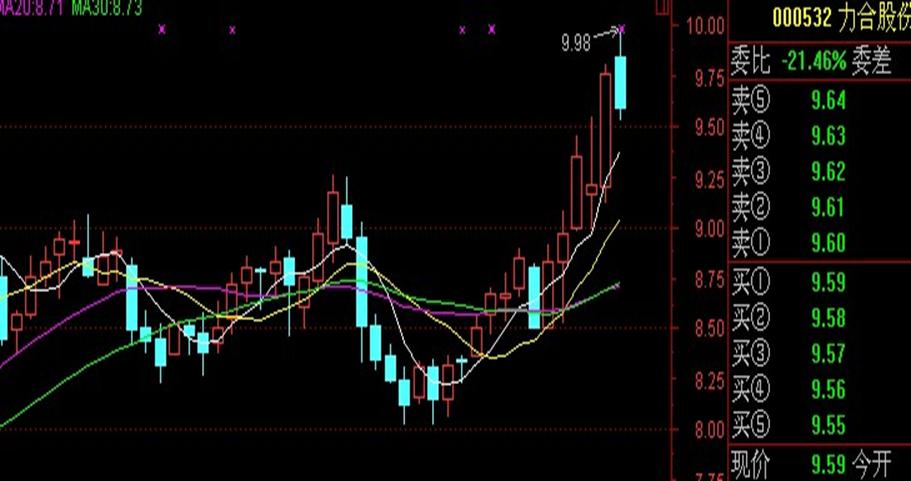Select the sell-four price 9.63
Viewport: 911px width, 481px height.
828,137
